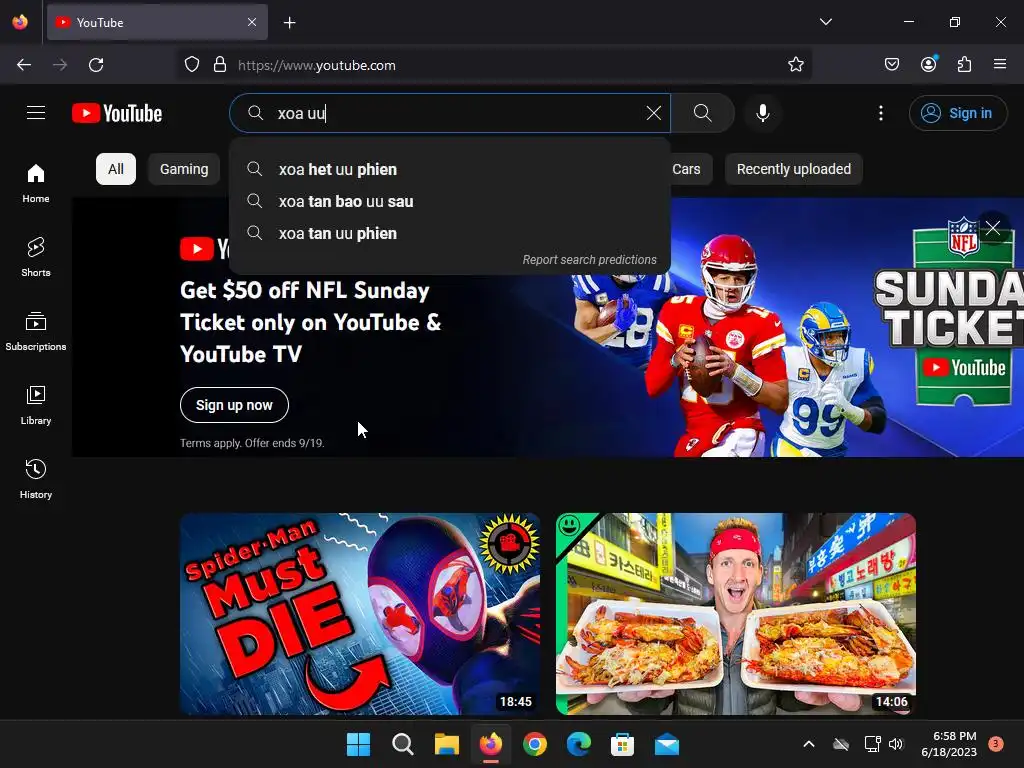The image size is (1024, 768).
Task: Open Firefox application menu
Action: pyautogui.click(x=1000, y=65)
